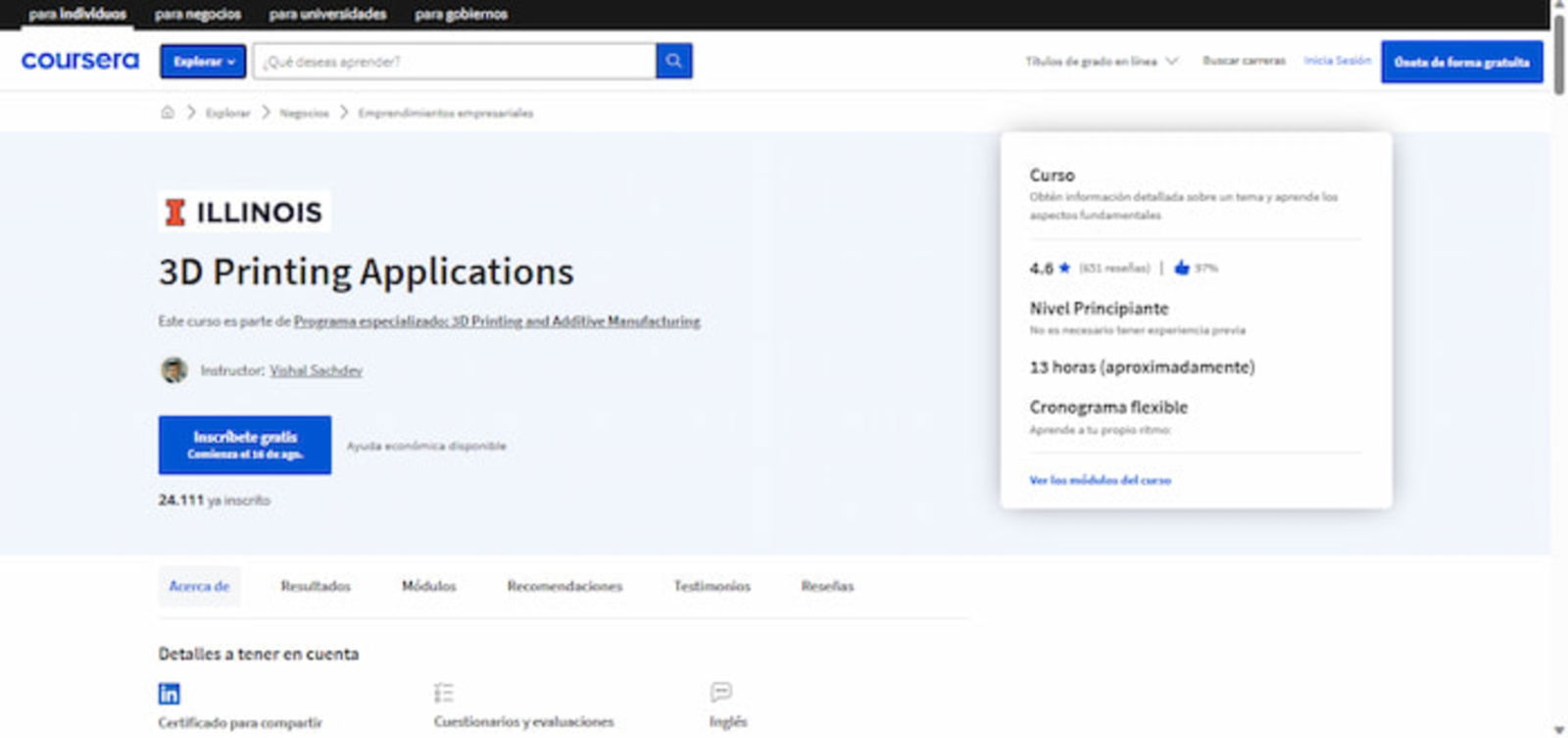The image size is (1568, 738).
Task: Click the Illinois university logo
Action: (x=244, y=212)
